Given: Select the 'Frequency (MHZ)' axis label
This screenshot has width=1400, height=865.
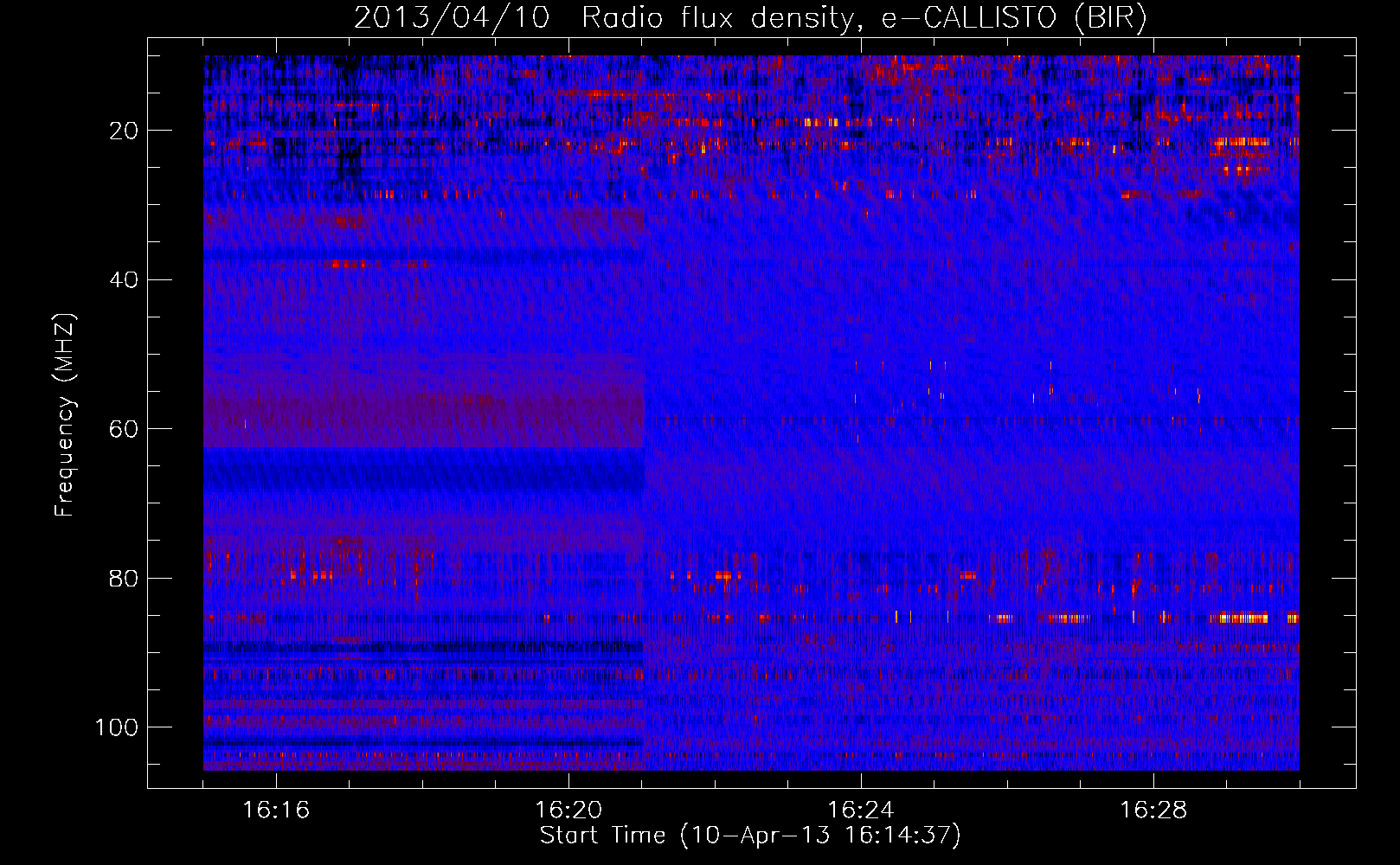Looking at the screenshot, I should click(65, 414).
